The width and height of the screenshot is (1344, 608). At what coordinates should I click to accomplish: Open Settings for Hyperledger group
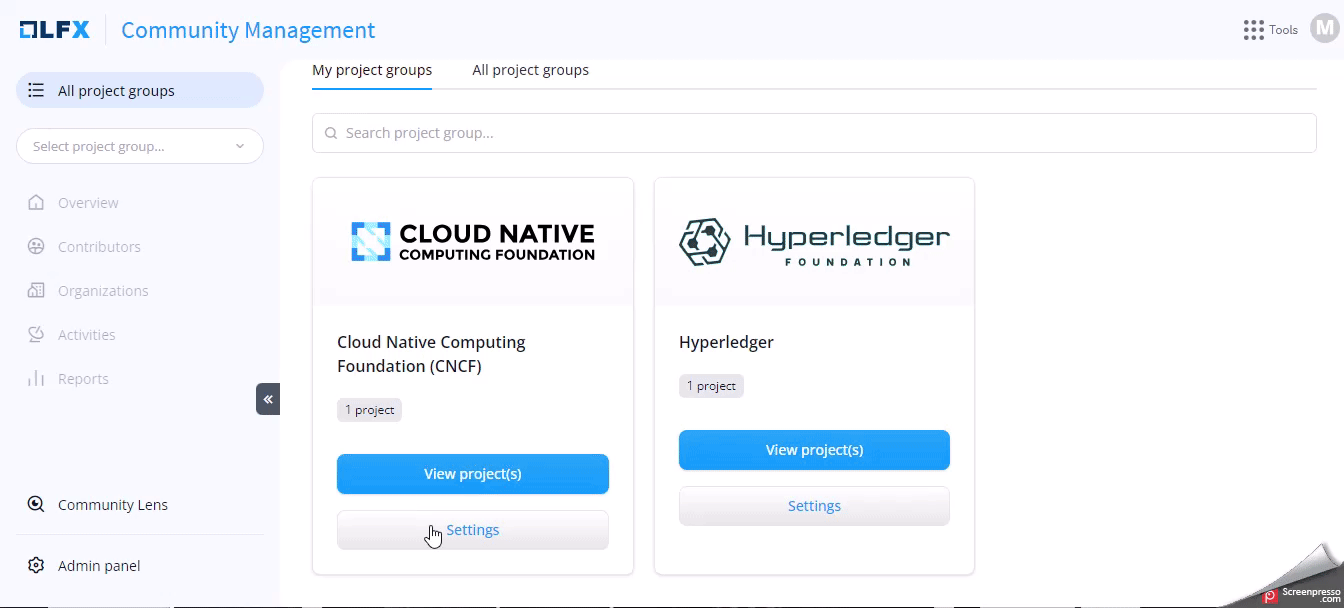pyautogui.click(x=814, y=506)
